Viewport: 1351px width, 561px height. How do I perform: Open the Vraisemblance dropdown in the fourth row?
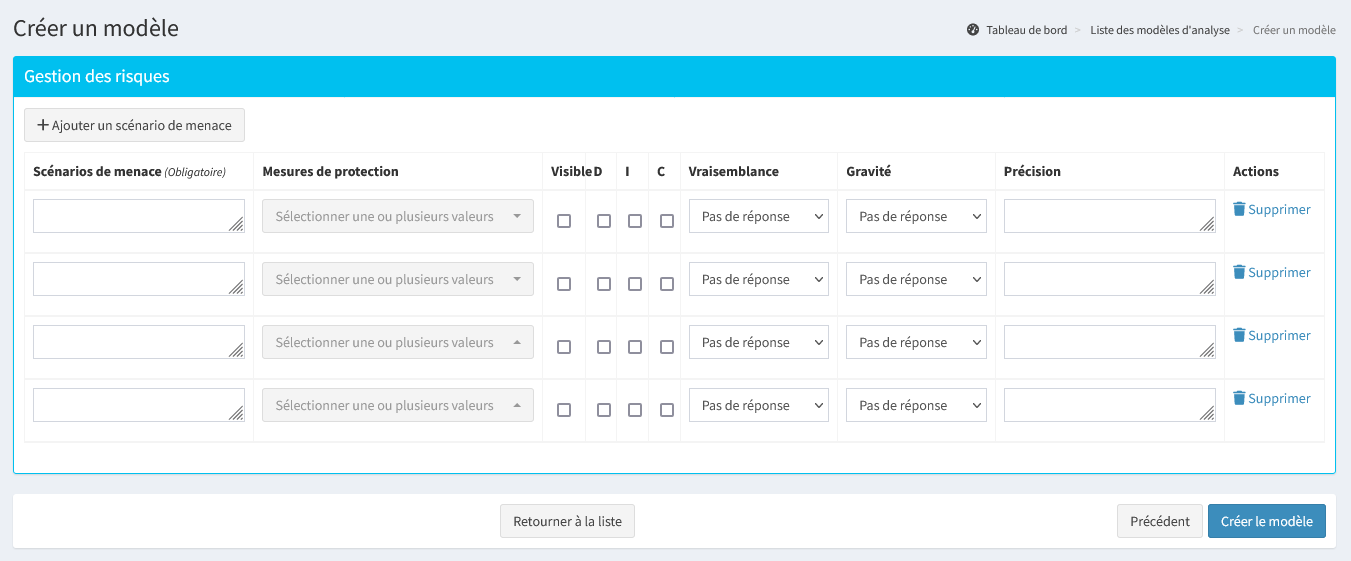tap(758, 405)
